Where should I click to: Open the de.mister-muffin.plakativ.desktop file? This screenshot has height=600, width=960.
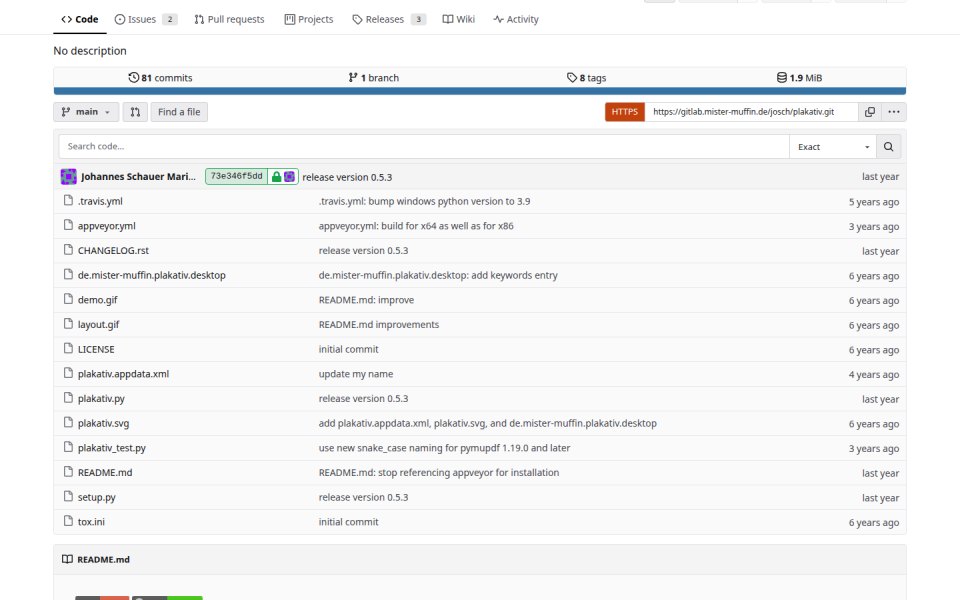152,276
